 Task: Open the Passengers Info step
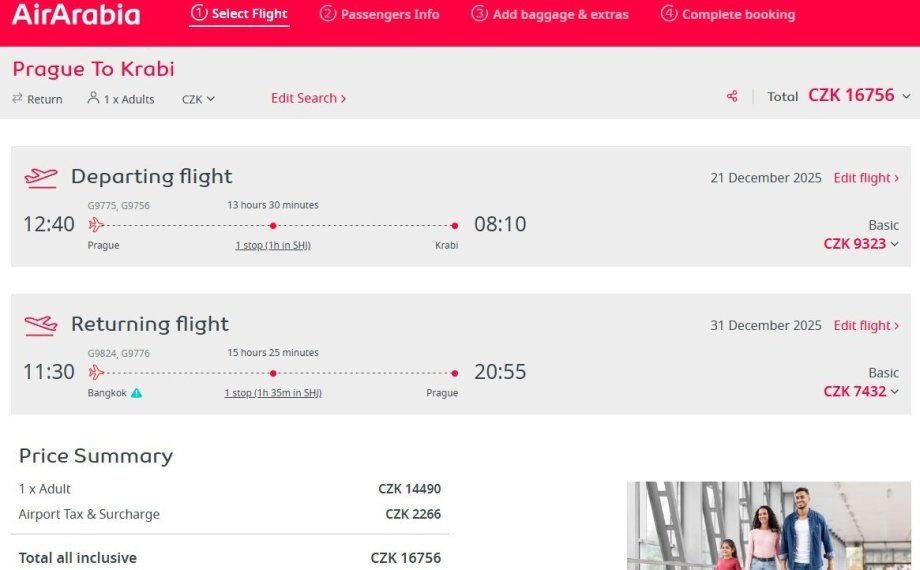tap(379, 14)
